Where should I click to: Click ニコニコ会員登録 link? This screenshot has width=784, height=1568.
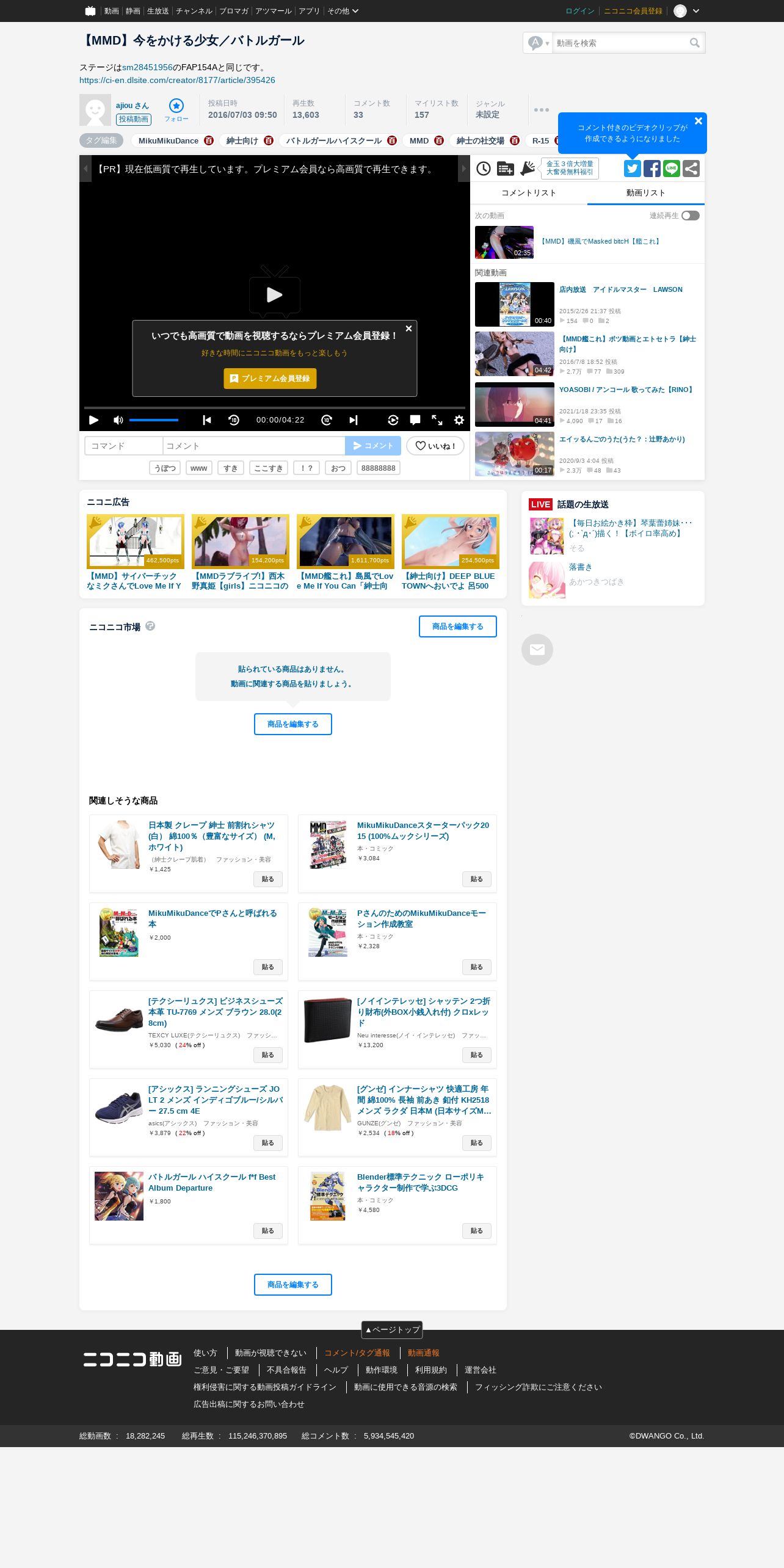pyautogui.click(x=633, y=11)
